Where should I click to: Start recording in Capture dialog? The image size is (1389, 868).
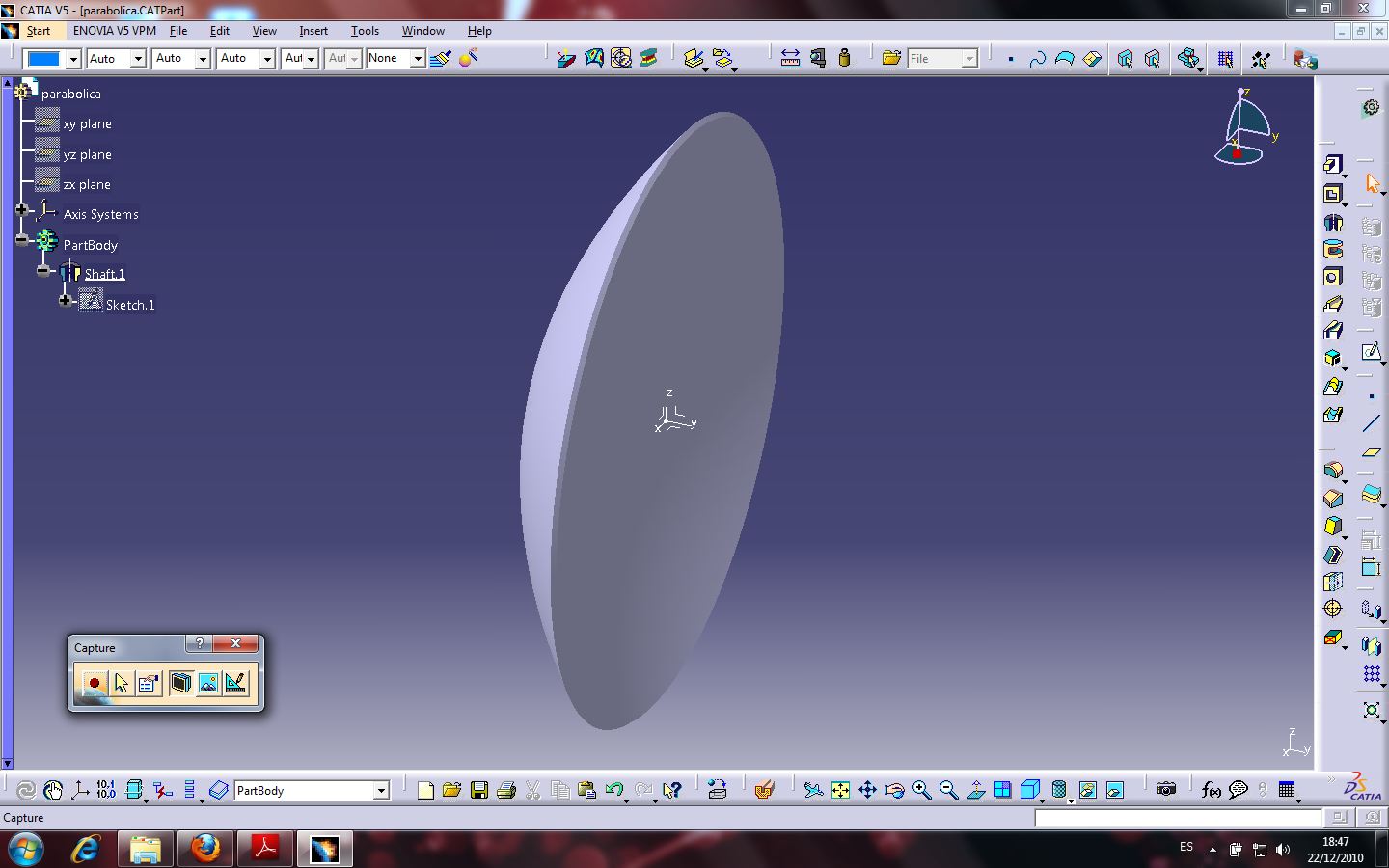point(94,683)
